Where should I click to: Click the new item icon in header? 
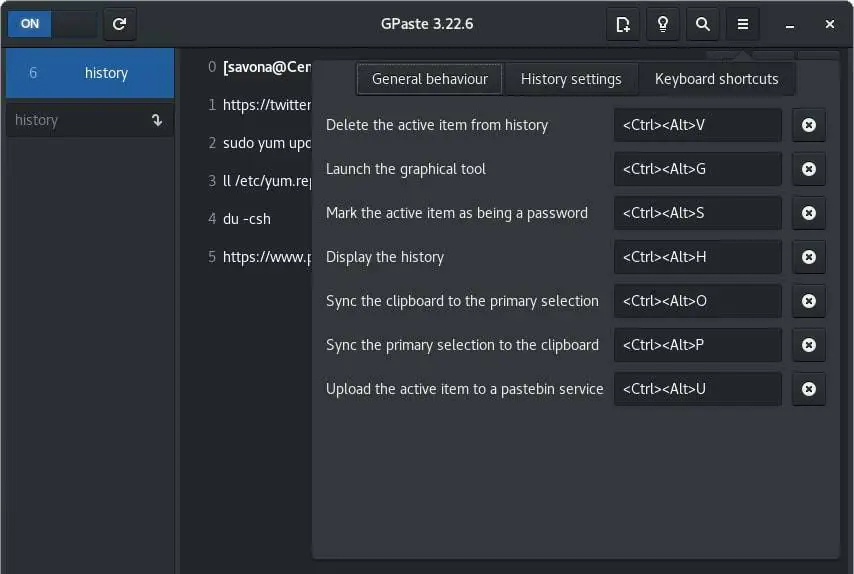(x=623, y=24)
